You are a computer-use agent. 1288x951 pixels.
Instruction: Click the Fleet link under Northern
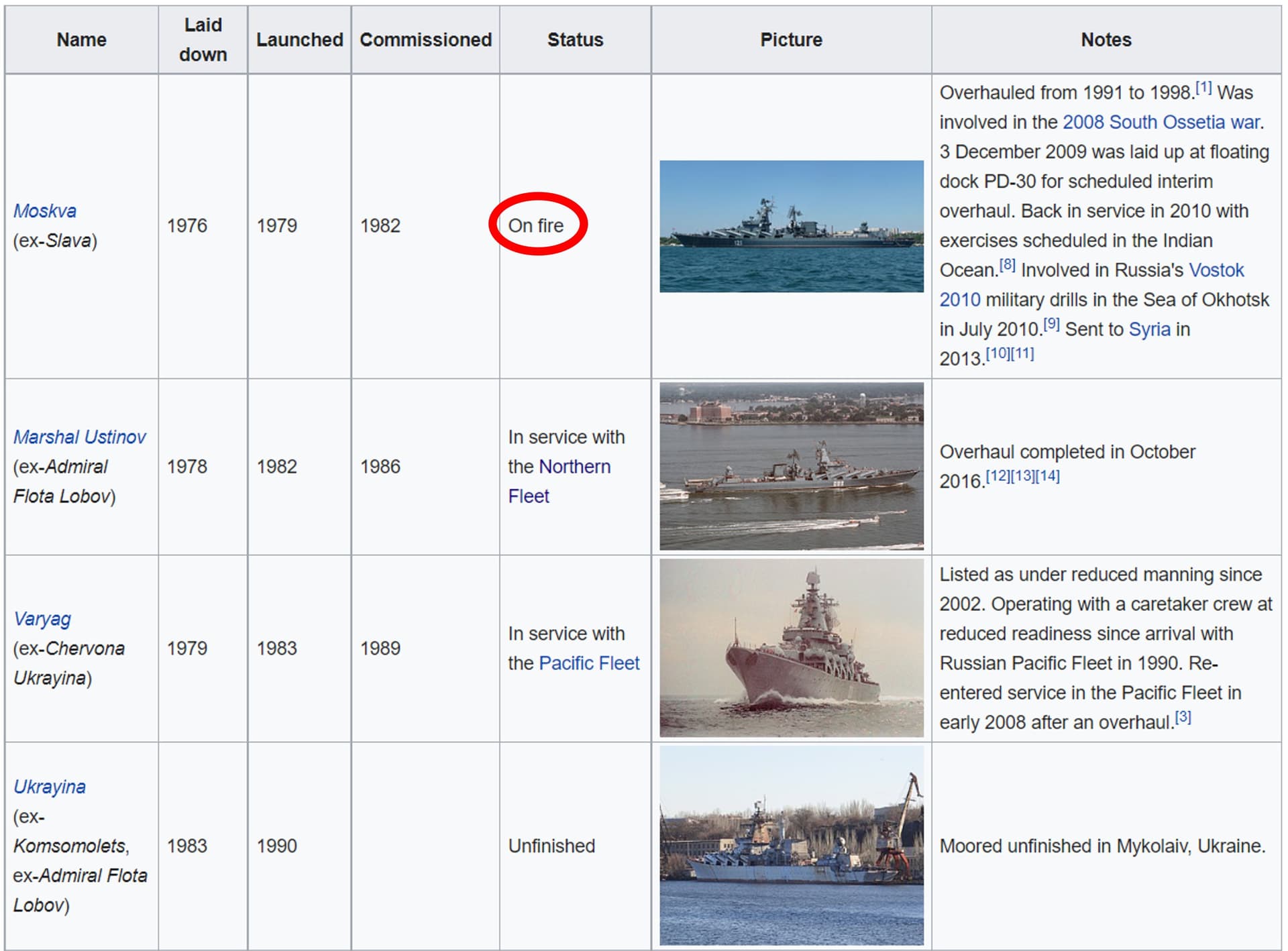pyautogui.click(x=529, y=496)
